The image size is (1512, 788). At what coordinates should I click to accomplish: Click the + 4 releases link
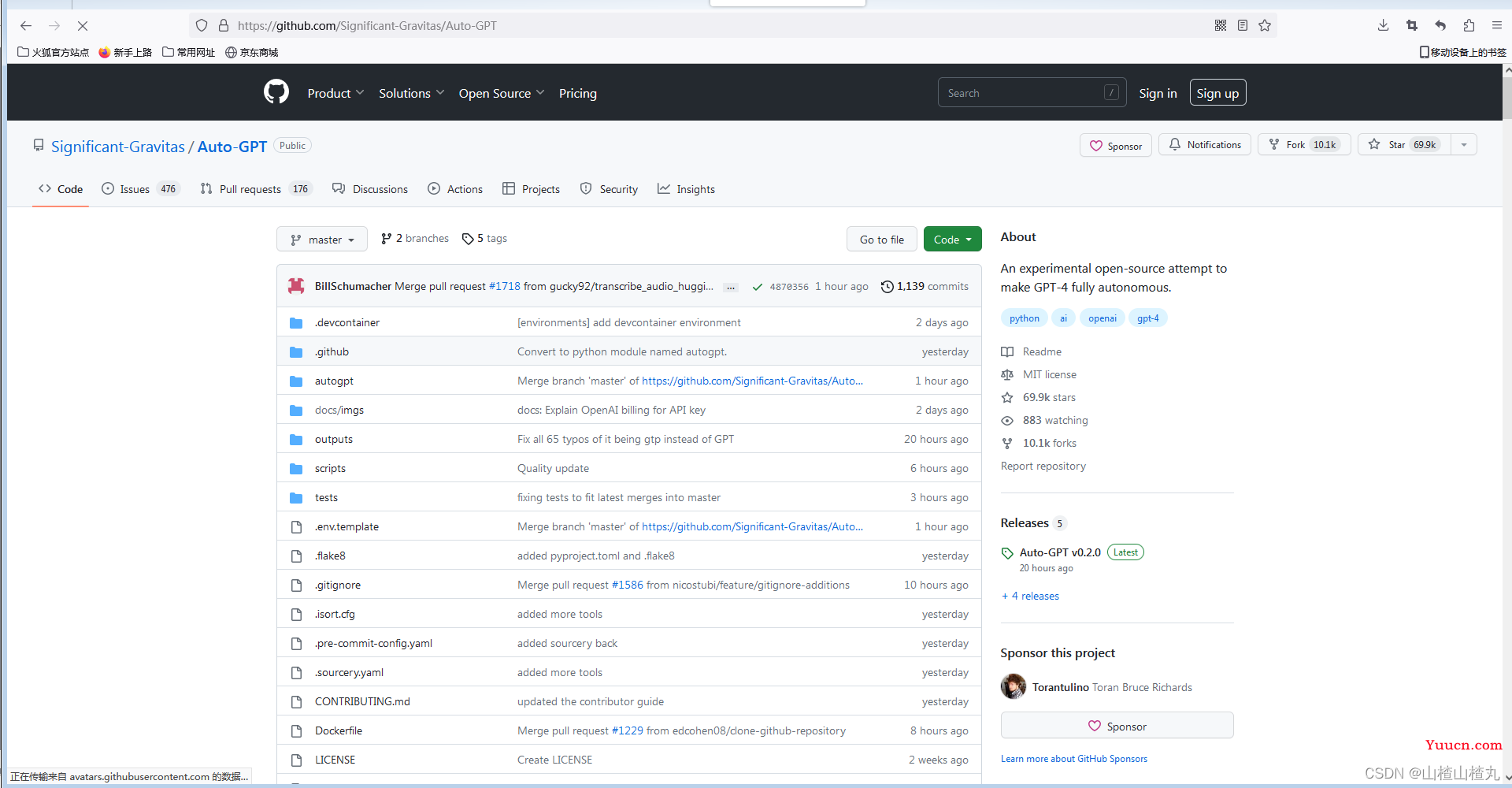(x=1030, y=596)
